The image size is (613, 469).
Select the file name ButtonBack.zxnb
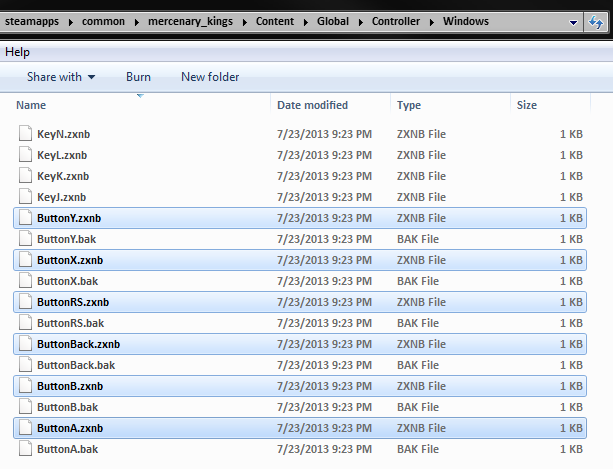coord(79,344)
